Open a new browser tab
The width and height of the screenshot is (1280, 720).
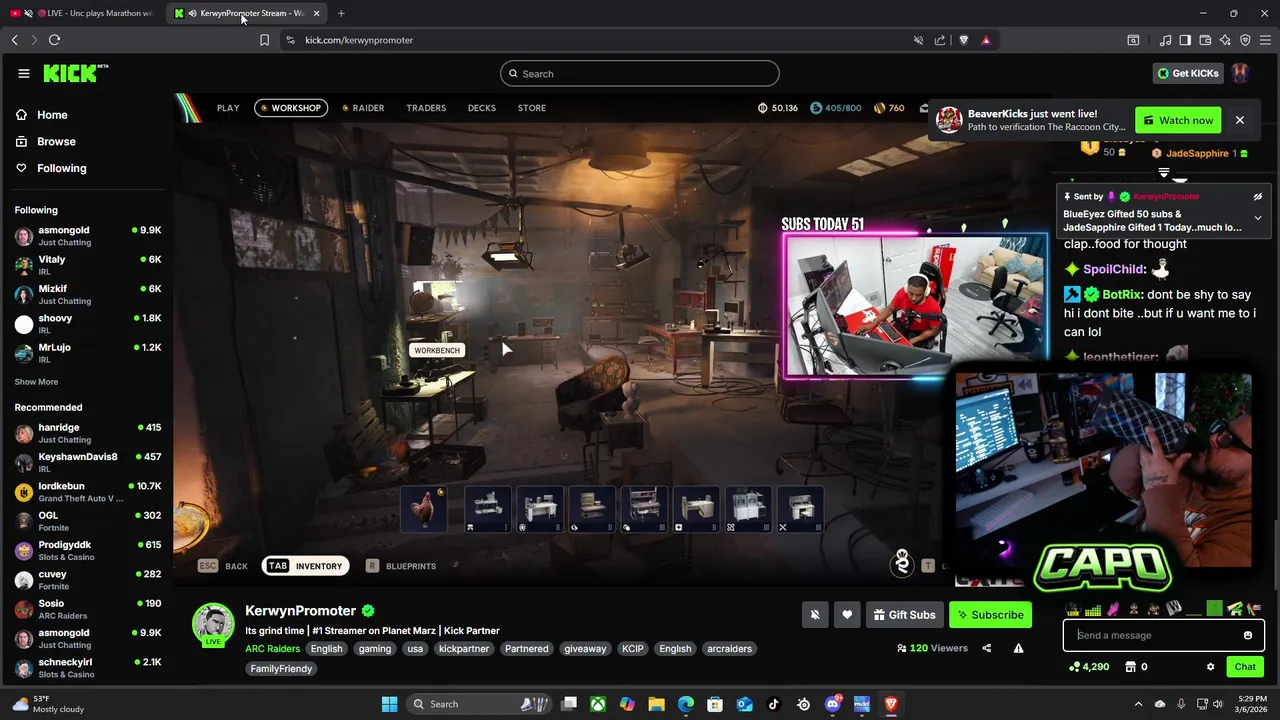coord(341,13)
